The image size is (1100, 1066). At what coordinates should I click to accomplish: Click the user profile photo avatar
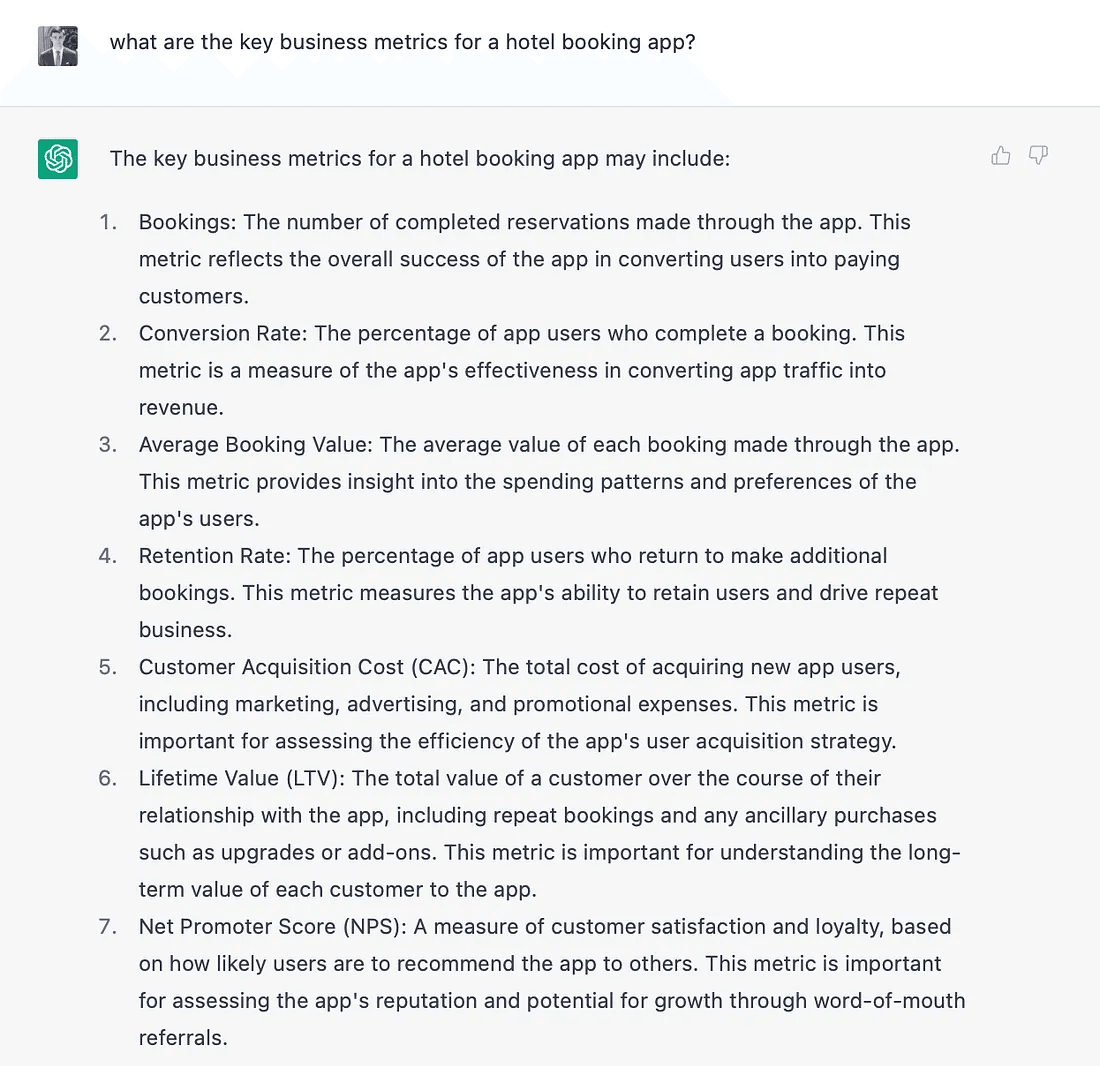(58, 45)
